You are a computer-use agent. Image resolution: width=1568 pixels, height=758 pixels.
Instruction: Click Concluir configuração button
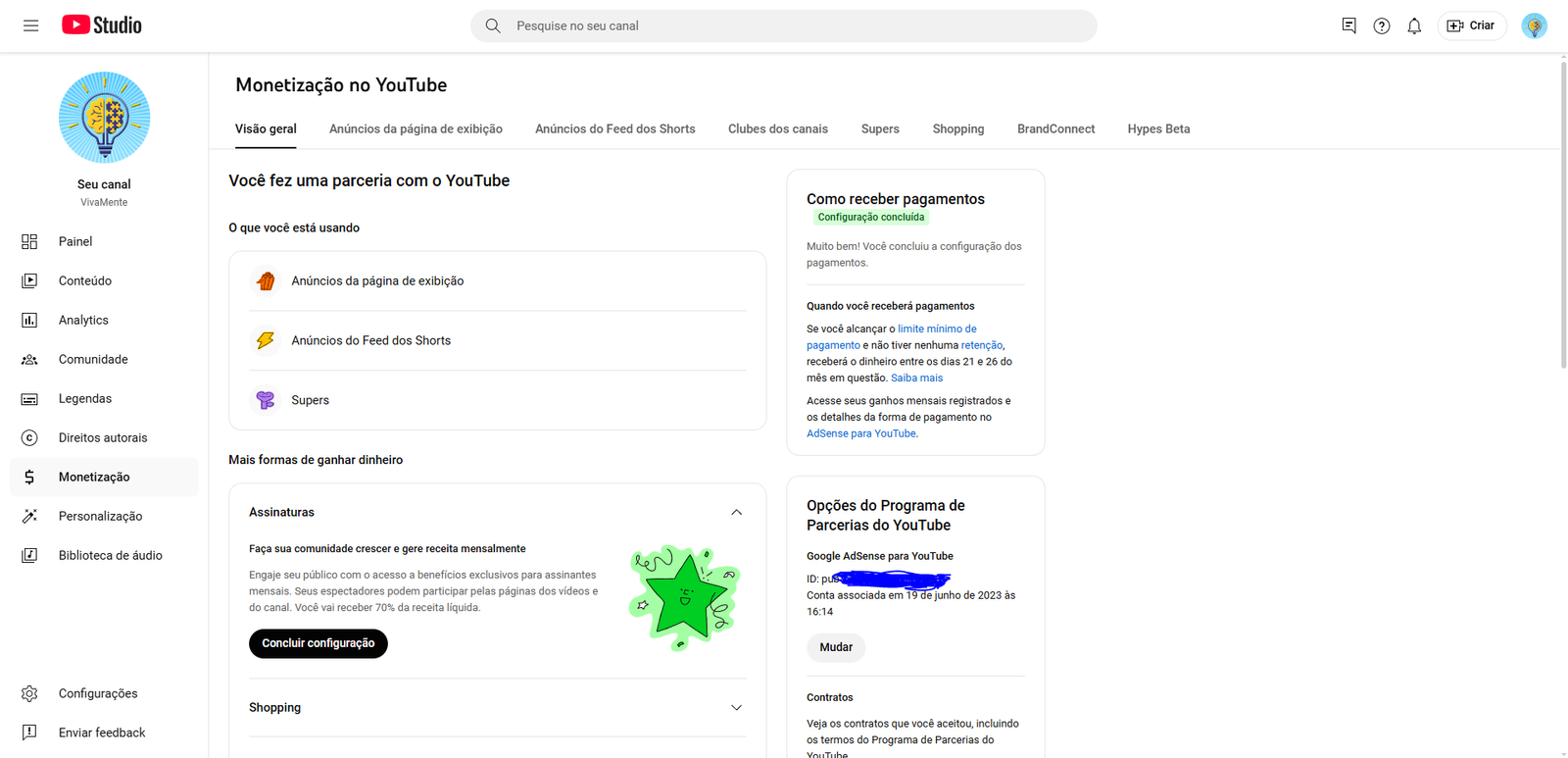point(318,643)
